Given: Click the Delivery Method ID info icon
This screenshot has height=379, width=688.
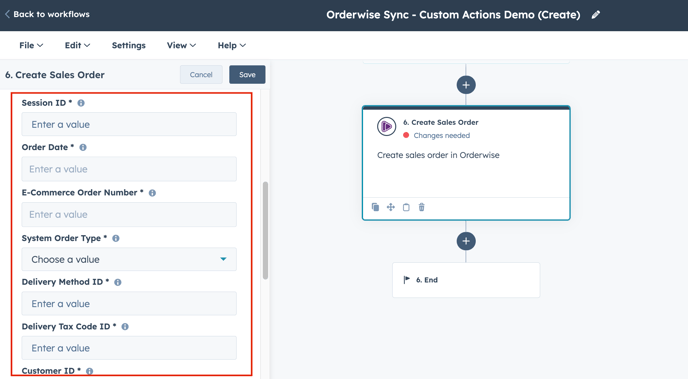Looking at the screenshot, I should (x=118, y=282).
